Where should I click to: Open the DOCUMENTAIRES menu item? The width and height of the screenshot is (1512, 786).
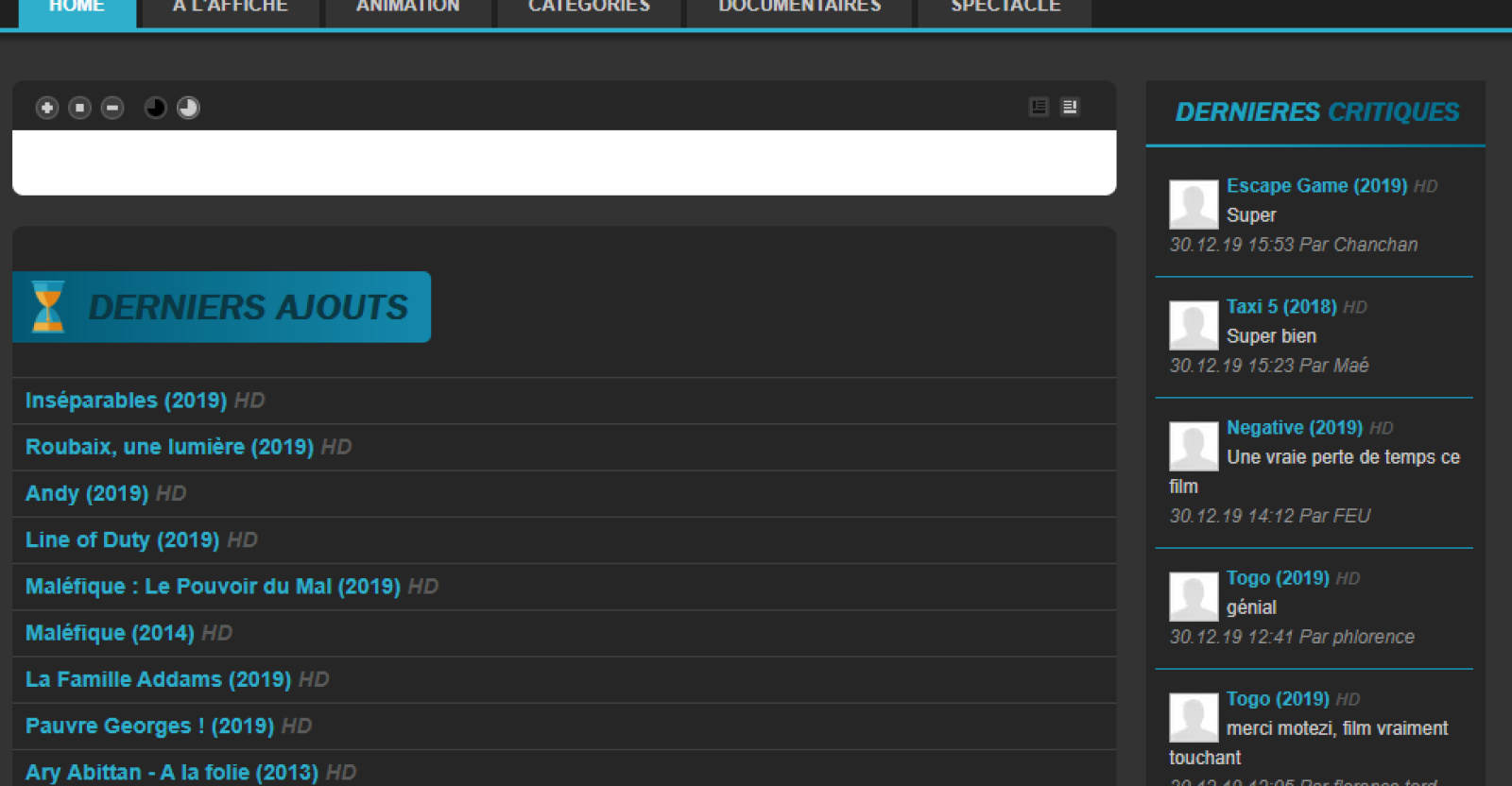[x=799, y=9]
